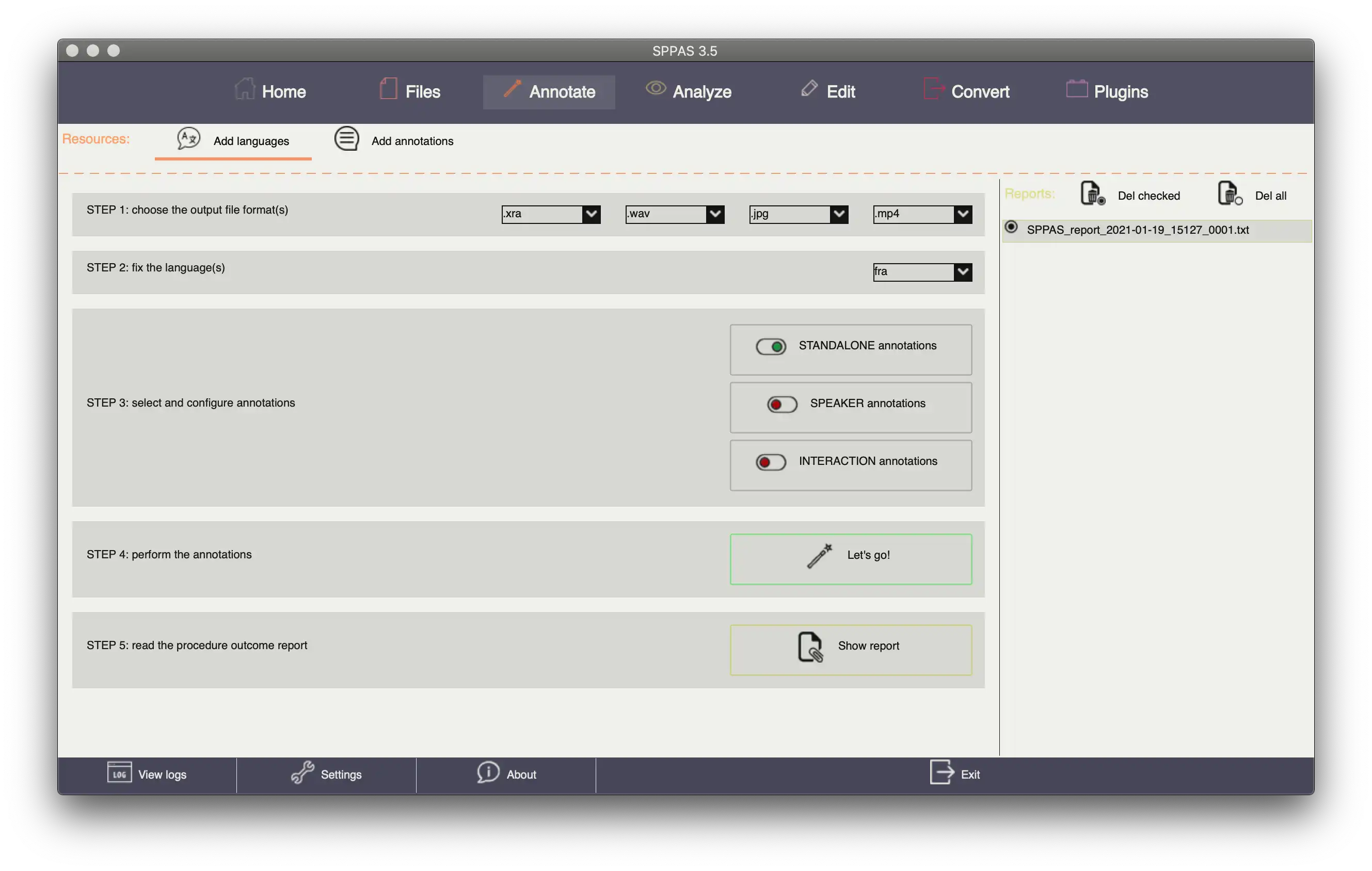Select the SPPAS_report_2021-01-19 report radio button

[x=1011, y=227]
